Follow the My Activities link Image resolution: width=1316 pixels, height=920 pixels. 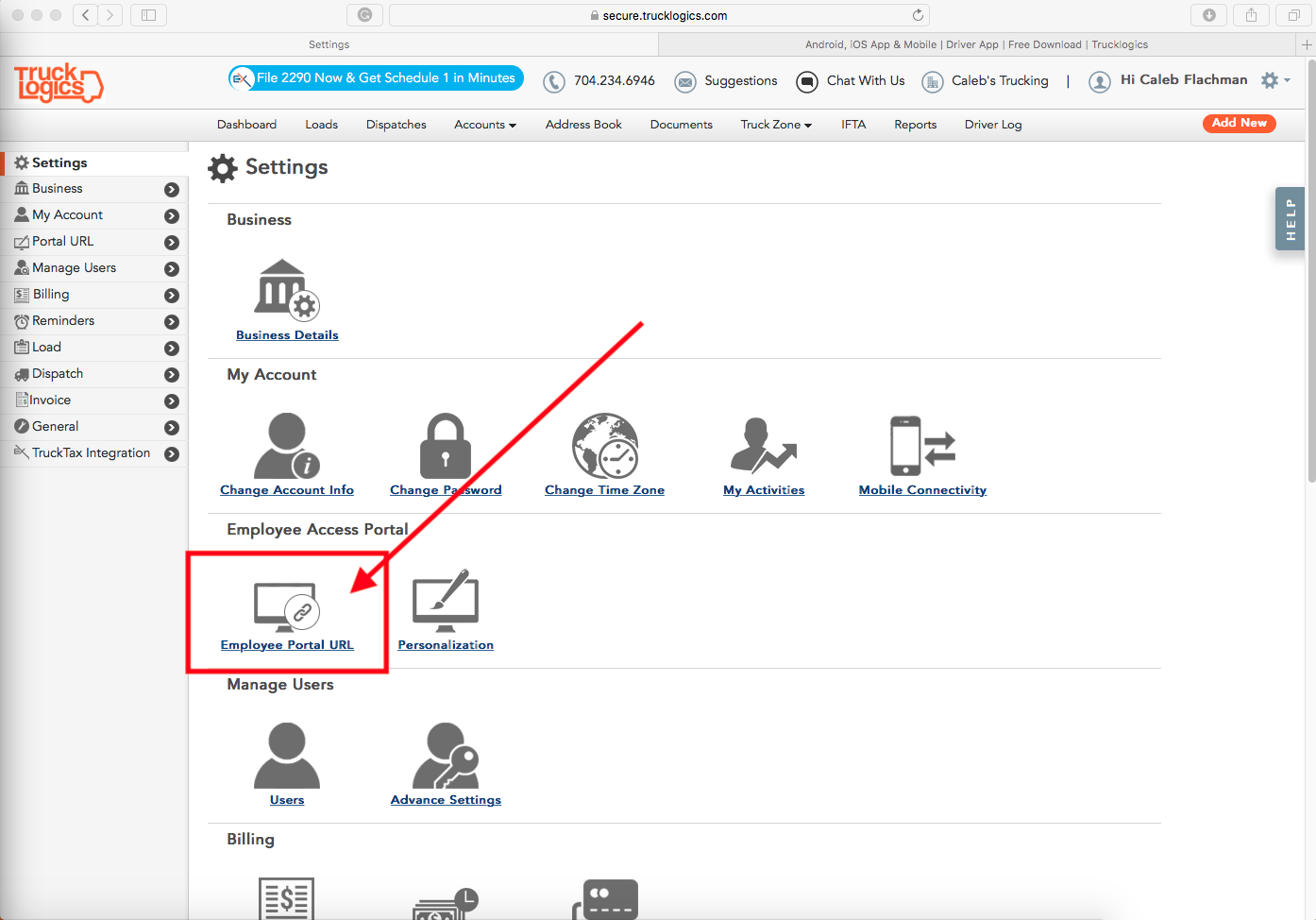pyautogui.click(x=764, y=490)
